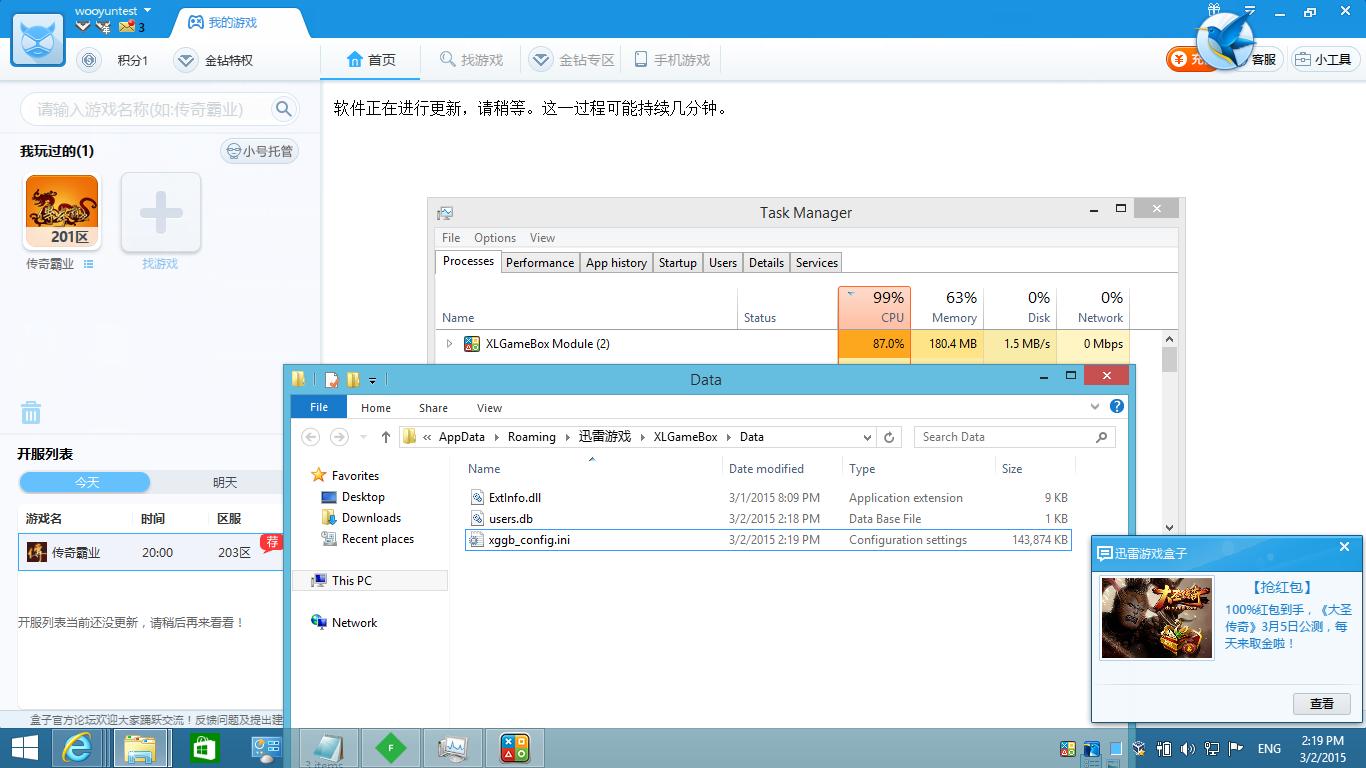
Task: Close the 迅雷游戏盒子 popup notification
Action: tap(1344, 547)
